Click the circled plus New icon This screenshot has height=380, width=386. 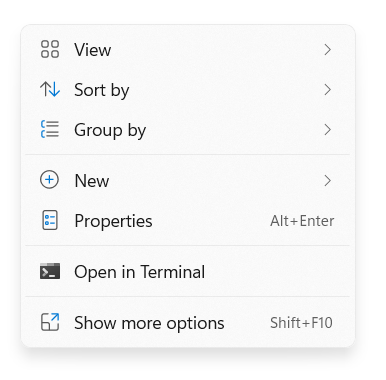tap(49, 180)
